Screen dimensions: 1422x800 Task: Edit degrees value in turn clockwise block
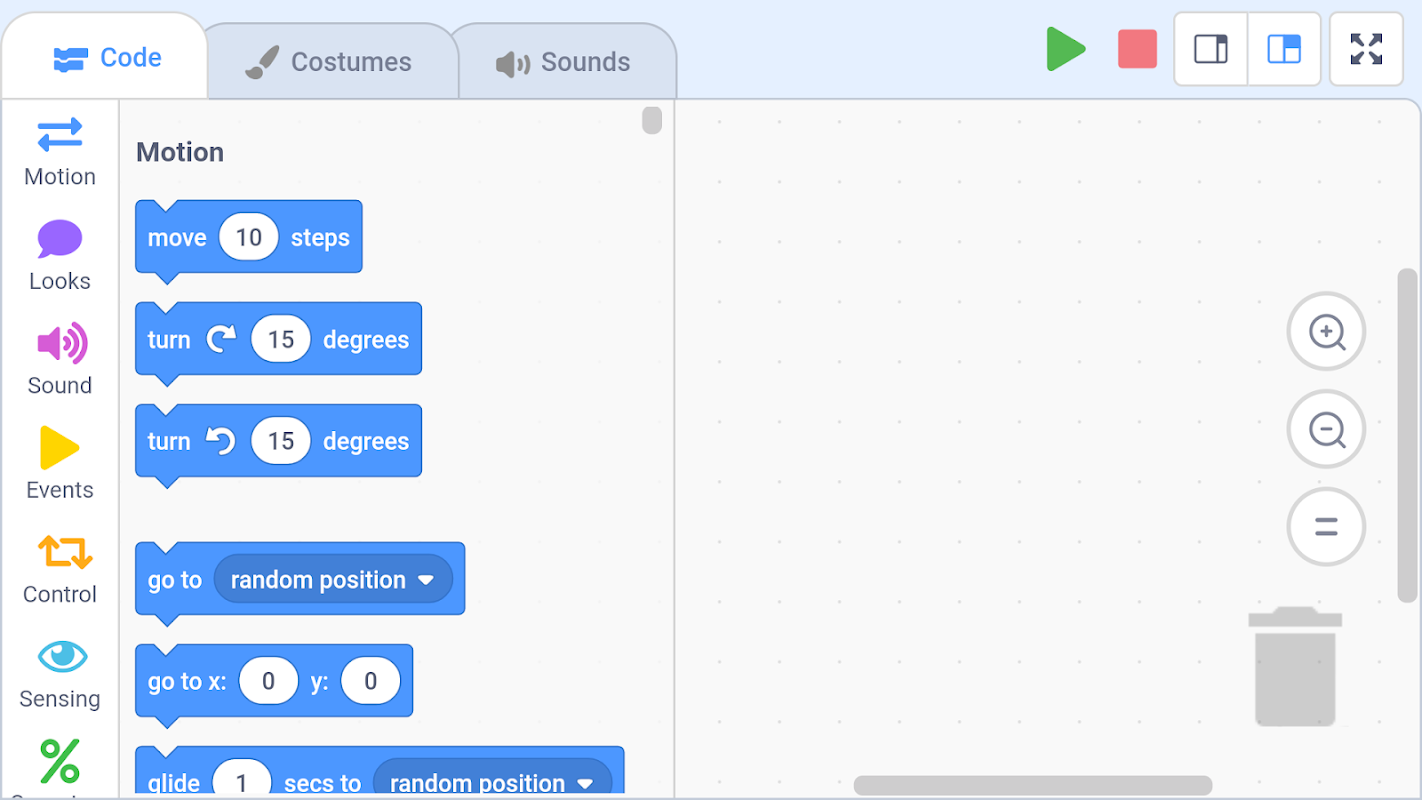pos(281,339)
